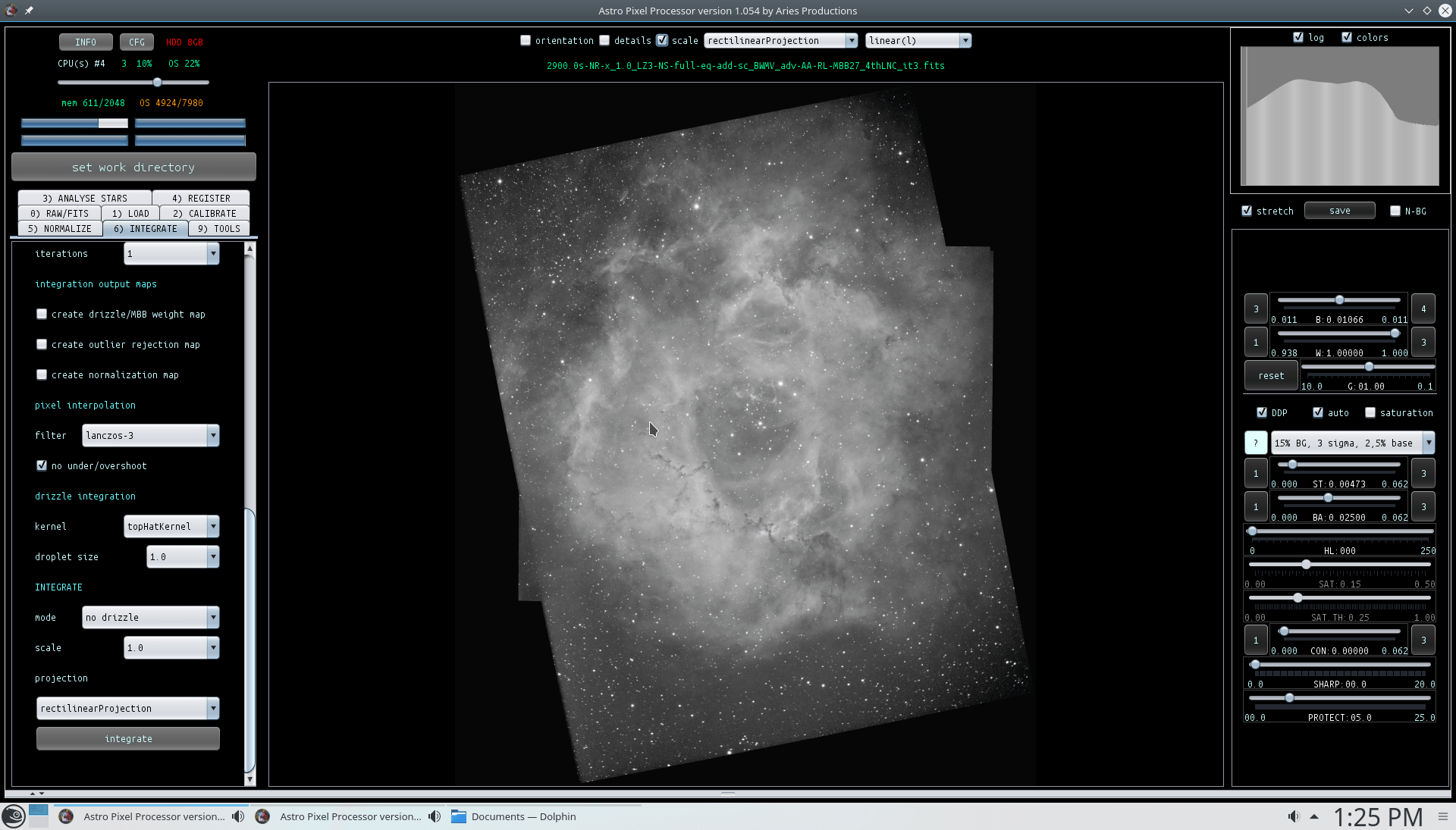Click the pin icon in the title bar

point(29,11)
